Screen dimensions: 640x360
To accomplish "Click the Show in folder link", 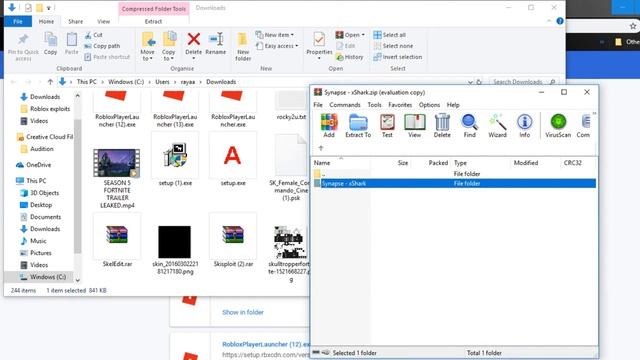I will pos(243,312).
